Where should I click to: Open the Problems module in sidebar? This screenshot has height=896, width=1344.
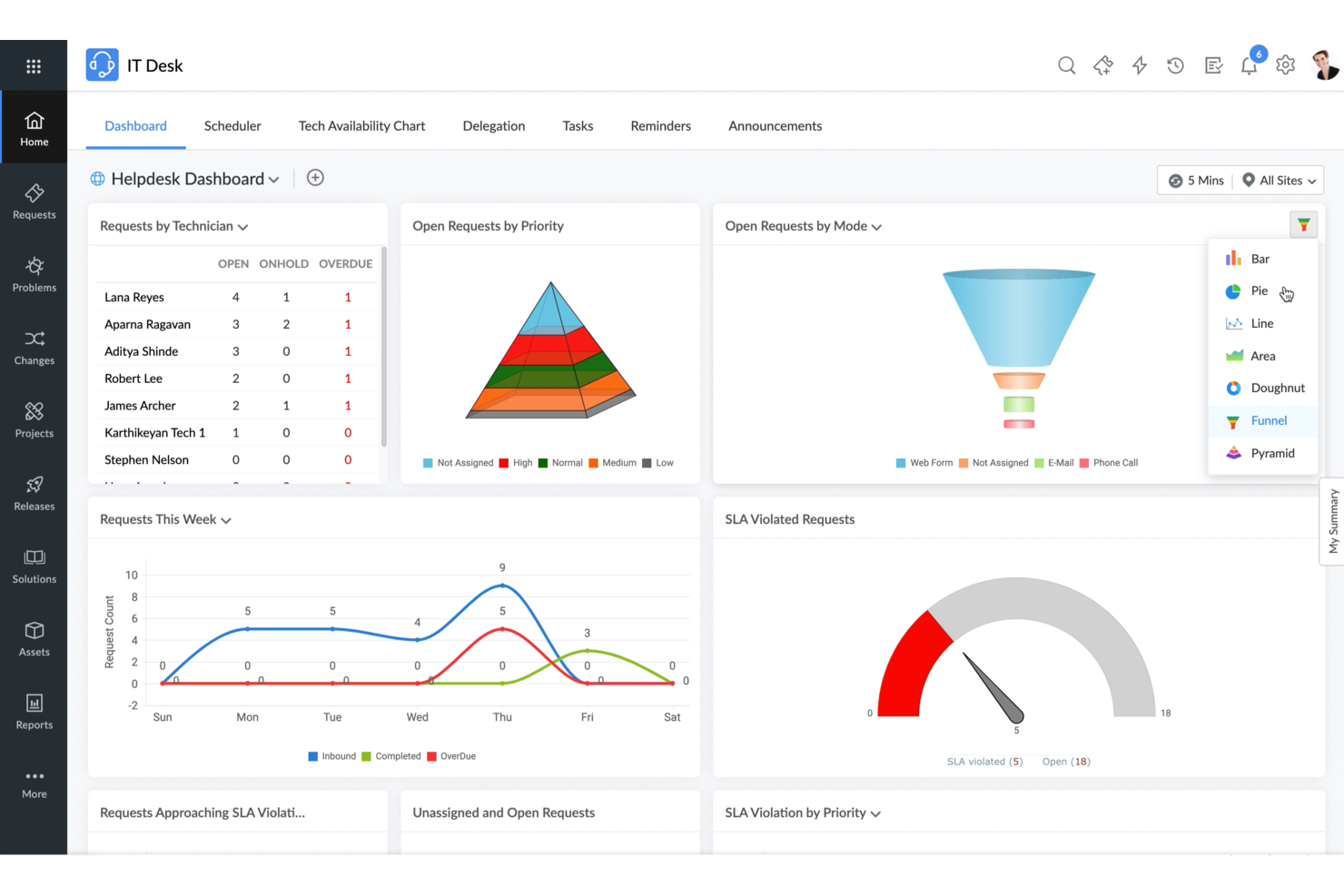(x=34, y=275)
